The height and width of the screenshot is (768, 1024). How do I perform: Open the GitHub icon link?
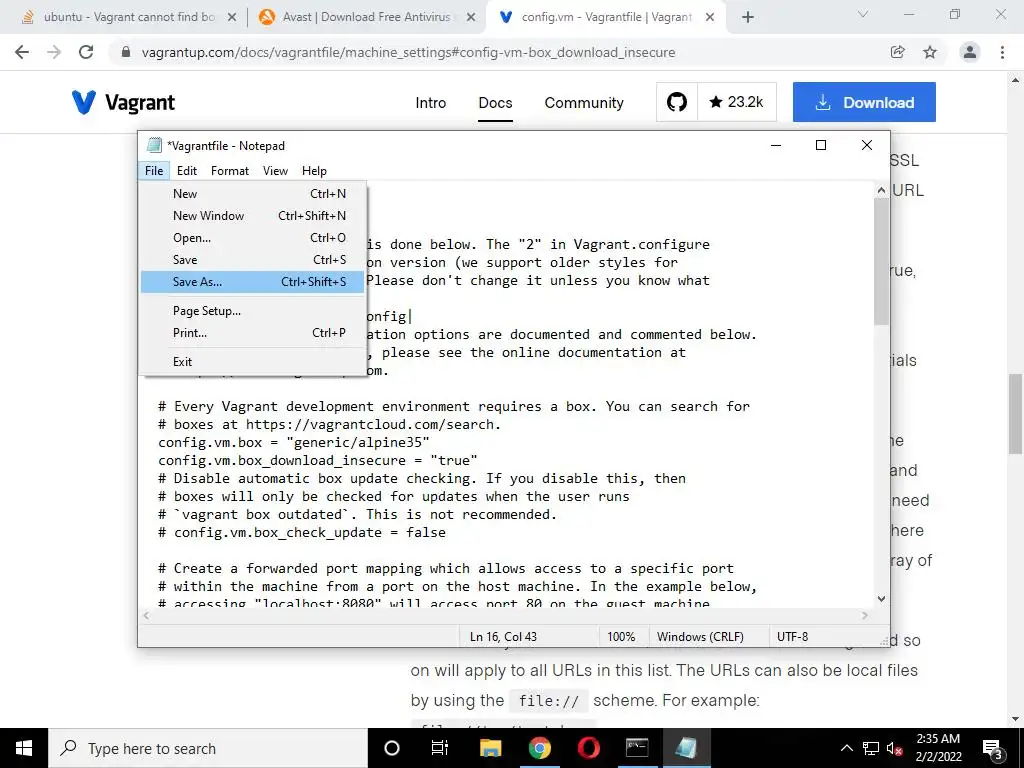click(677, 102)
